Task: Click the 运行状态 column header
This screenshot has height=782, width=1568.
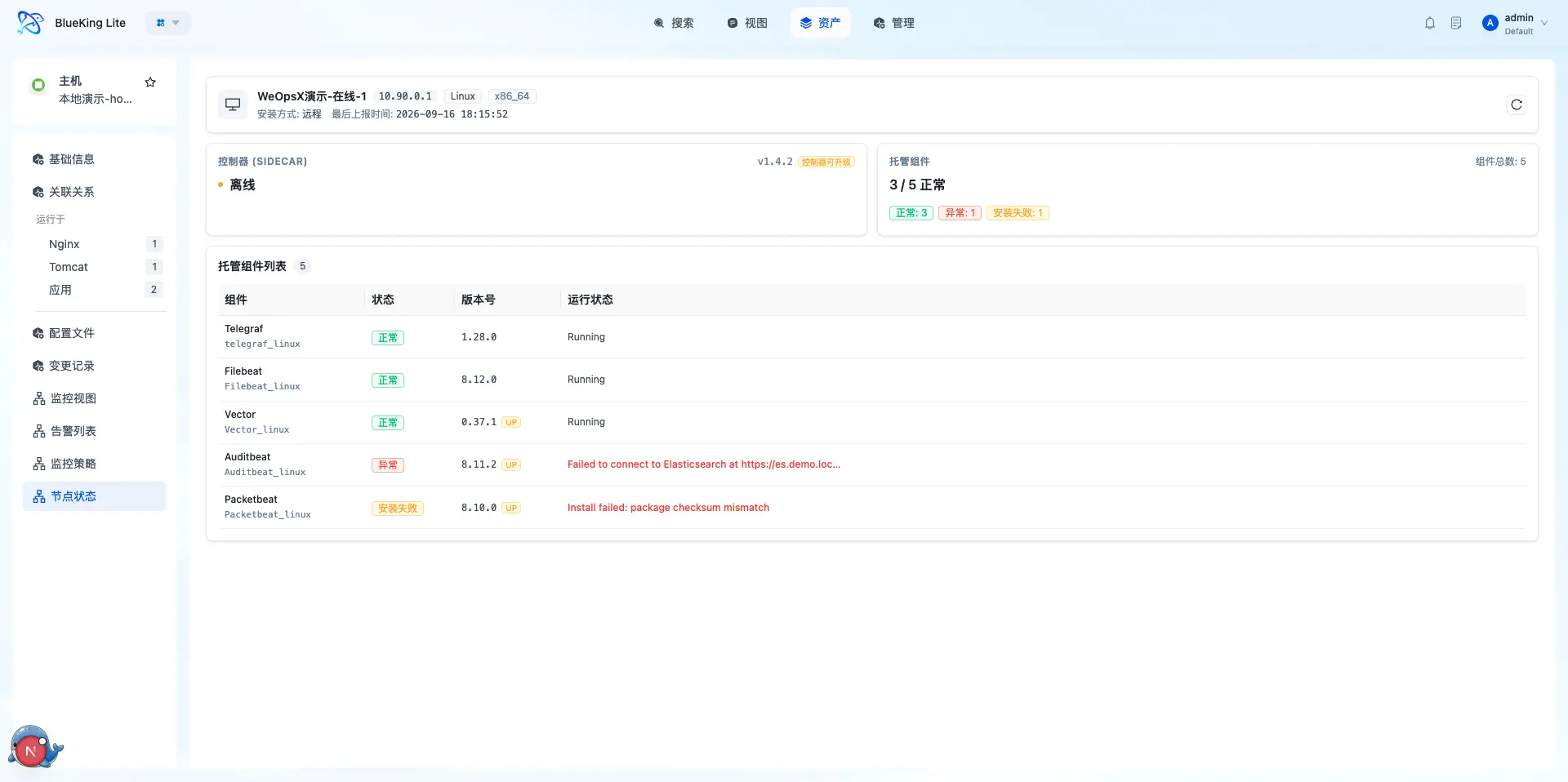Action: click(x=590, y=300)
